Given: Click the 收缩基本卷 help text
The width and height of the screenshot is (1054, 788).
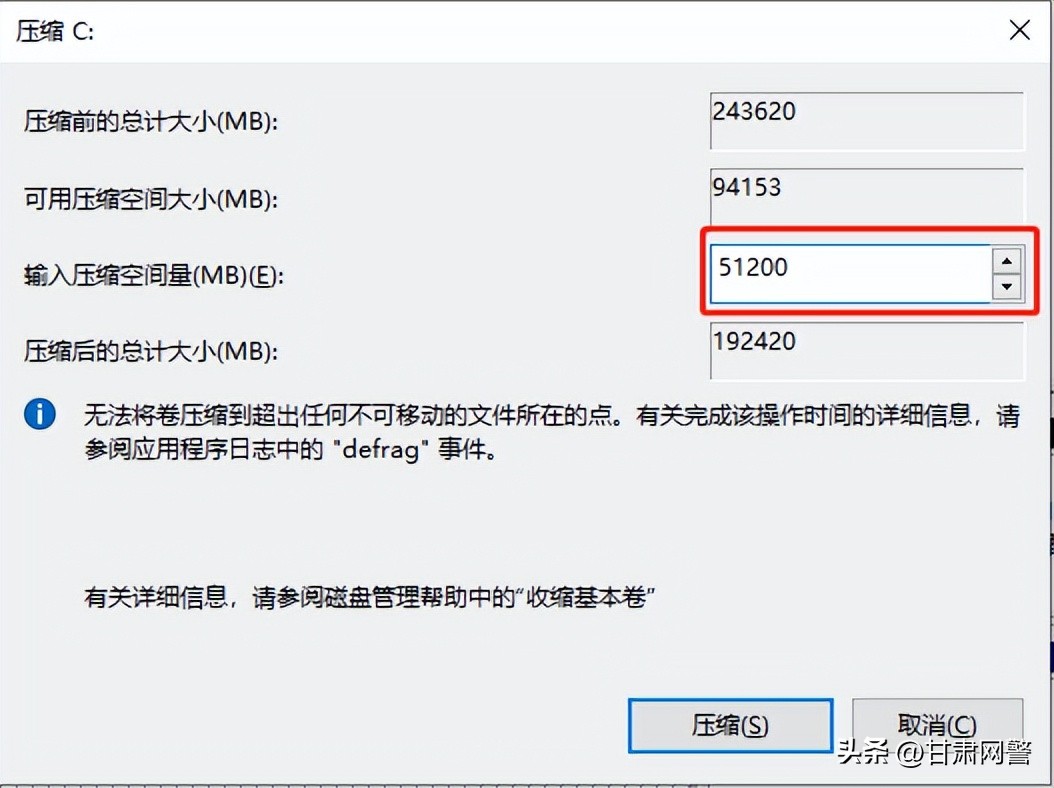Looking at the screenshot, I should tap(586, 596).
